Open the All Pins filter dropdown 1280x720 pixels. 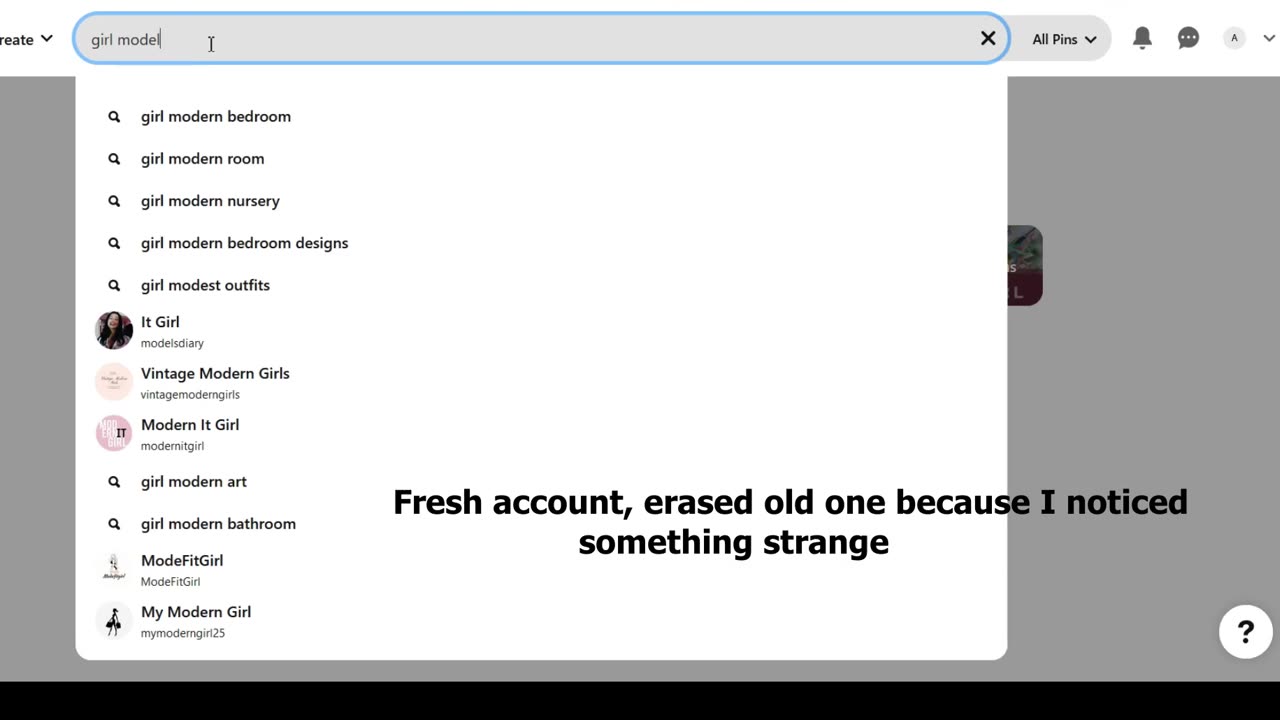coord(1064,39)
